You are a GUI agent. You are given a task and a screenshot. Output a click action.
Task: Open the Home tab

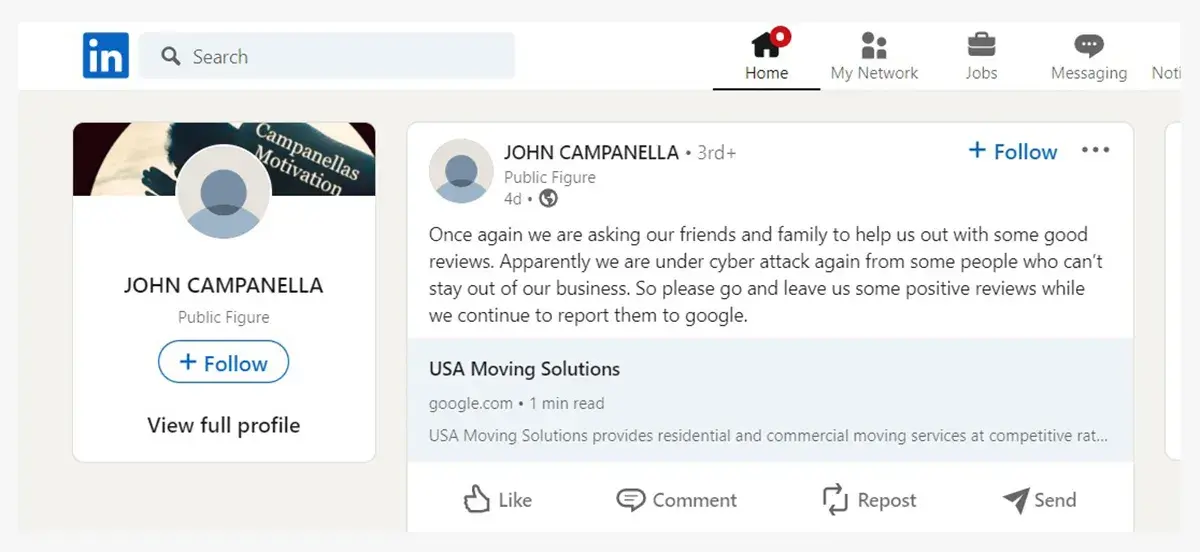pos(766,57)
